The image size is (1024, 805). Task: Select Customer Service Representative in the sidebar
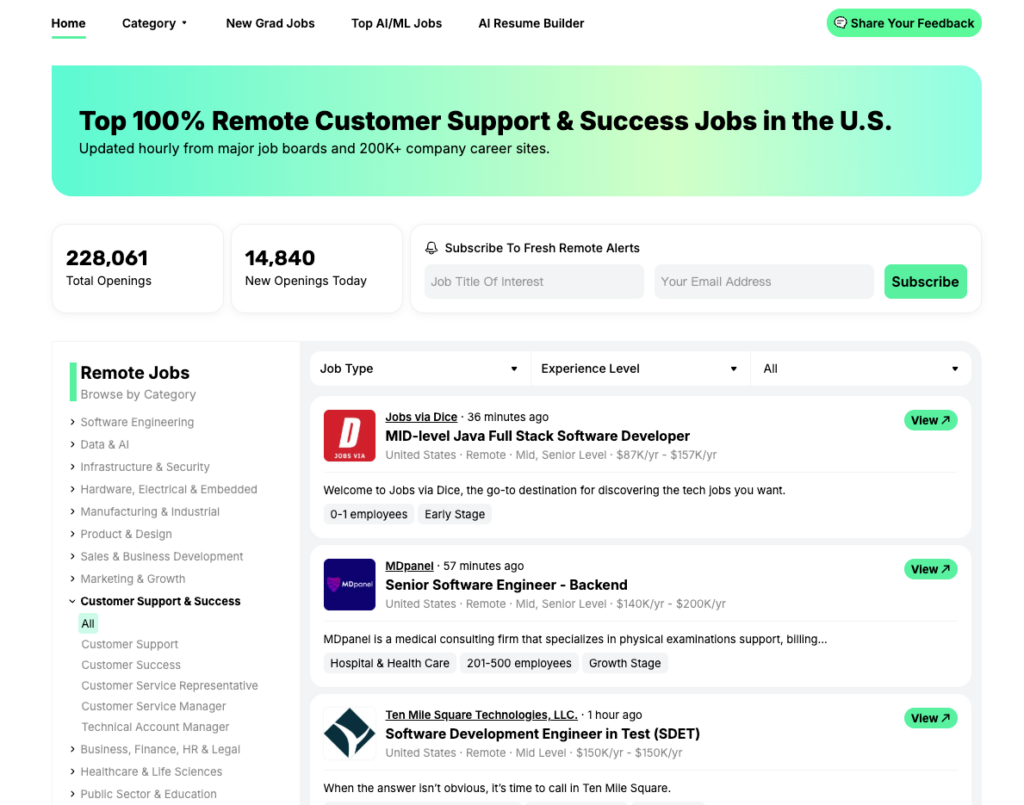pyautogui.click(x=169, y=685)
